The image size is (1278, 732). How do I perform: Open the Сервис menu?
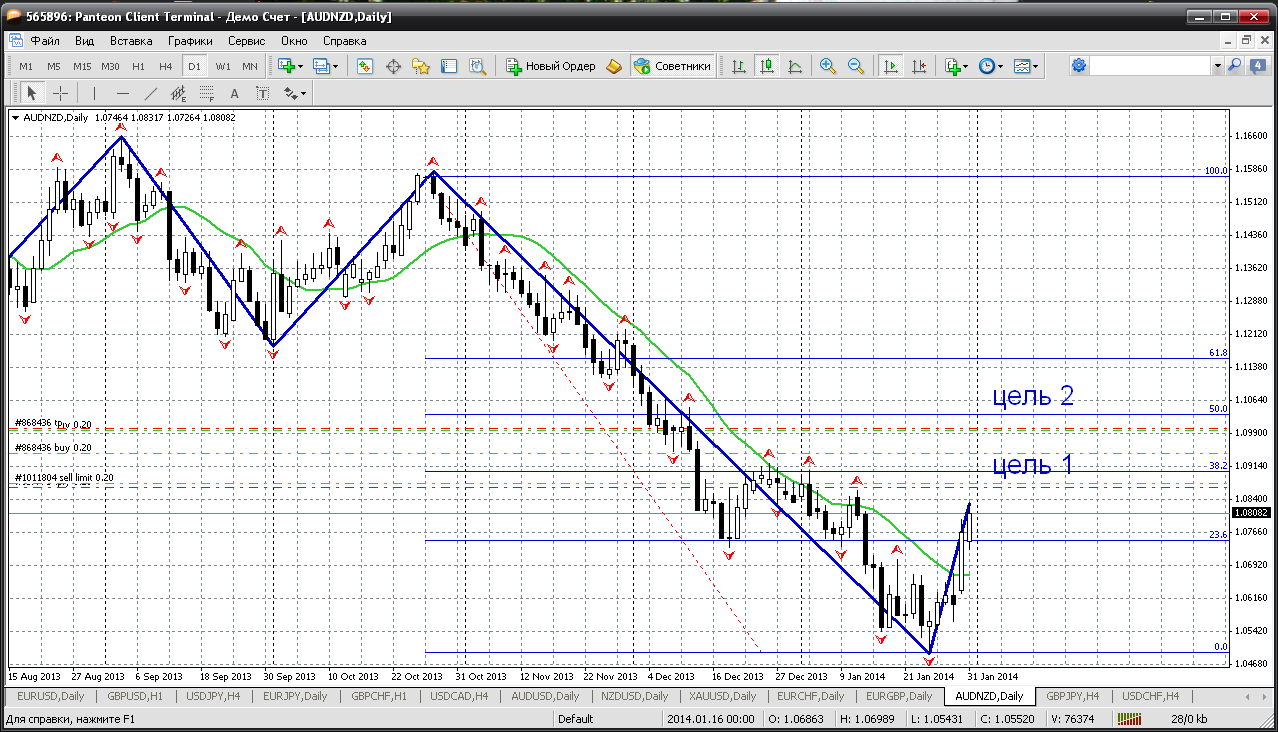(x=246, y=41)
